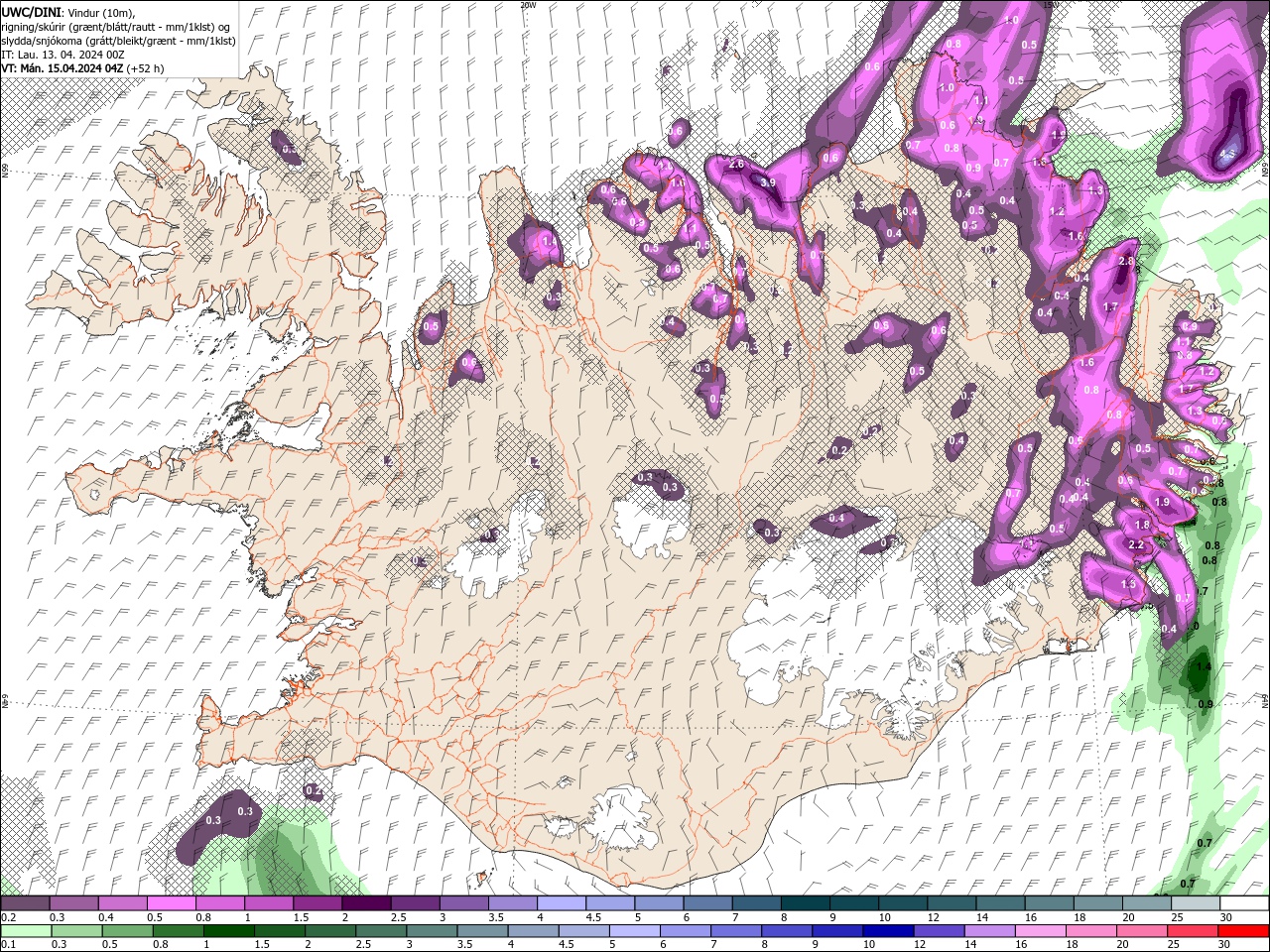Click the bright red swatch after rain 30
Screen dimensions: 1270x952
(1243, 931)
